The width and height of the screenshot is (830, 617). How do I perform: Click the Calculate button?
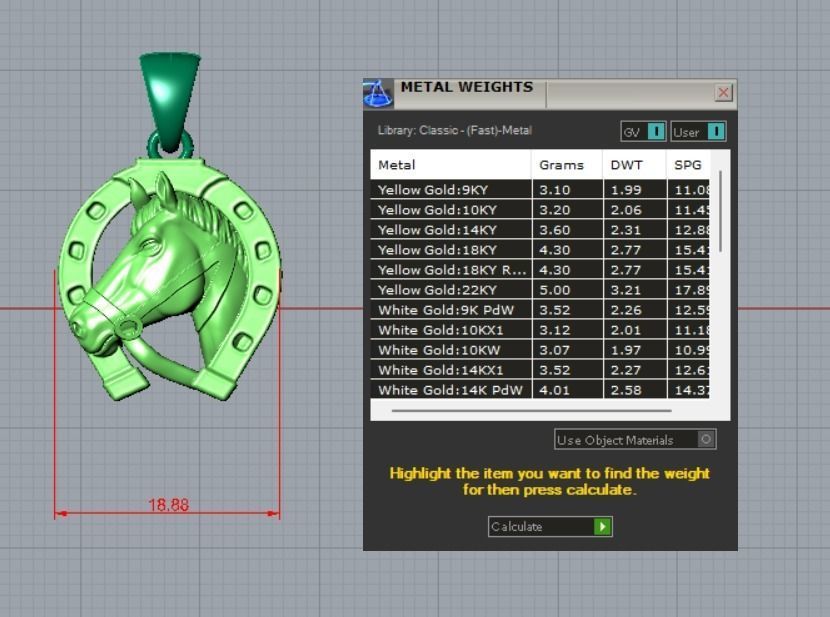click(550, 527)
